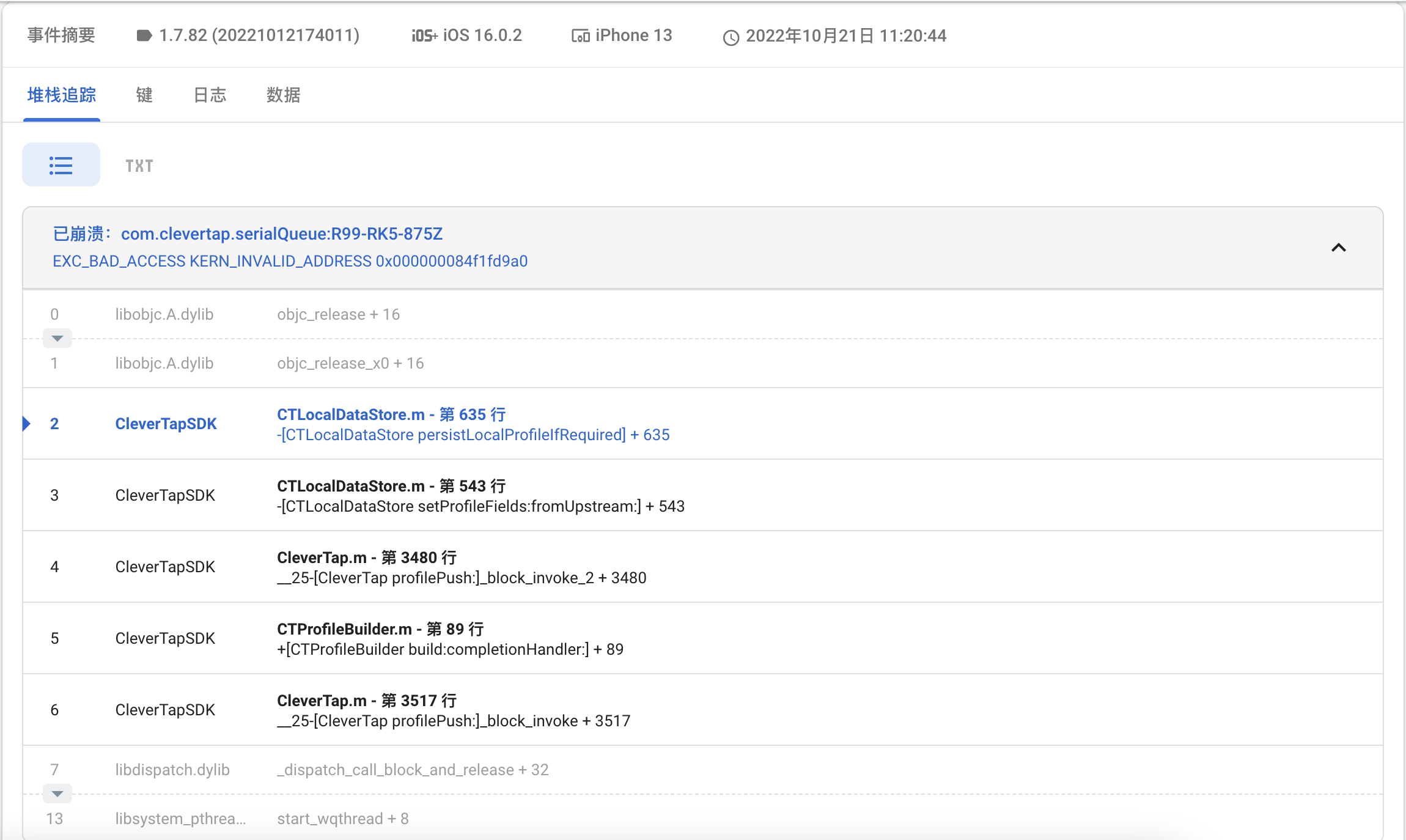Viewport: 1406px width, 840px height.
Task: Collapse the crashed thread panel chevron
Action: [1338, 248]
